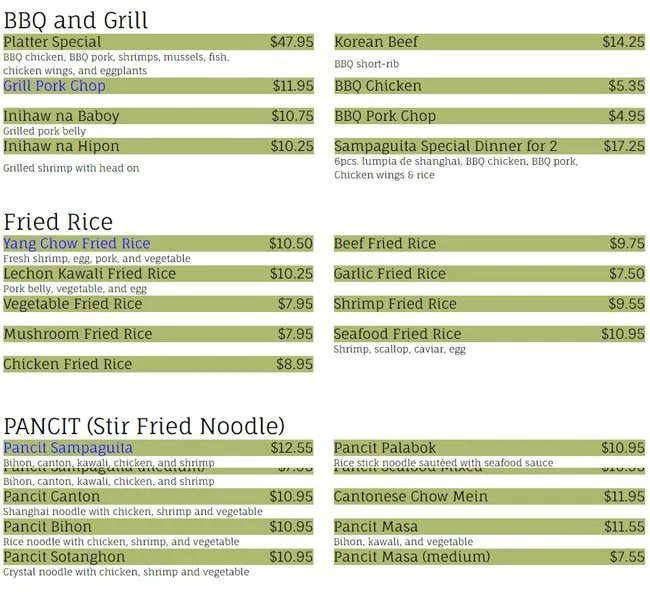The height and width of the screenshot is (592, 650).
Task: Select Lechon Kawali Fried Rice
Action: click(x=89, y=273)
